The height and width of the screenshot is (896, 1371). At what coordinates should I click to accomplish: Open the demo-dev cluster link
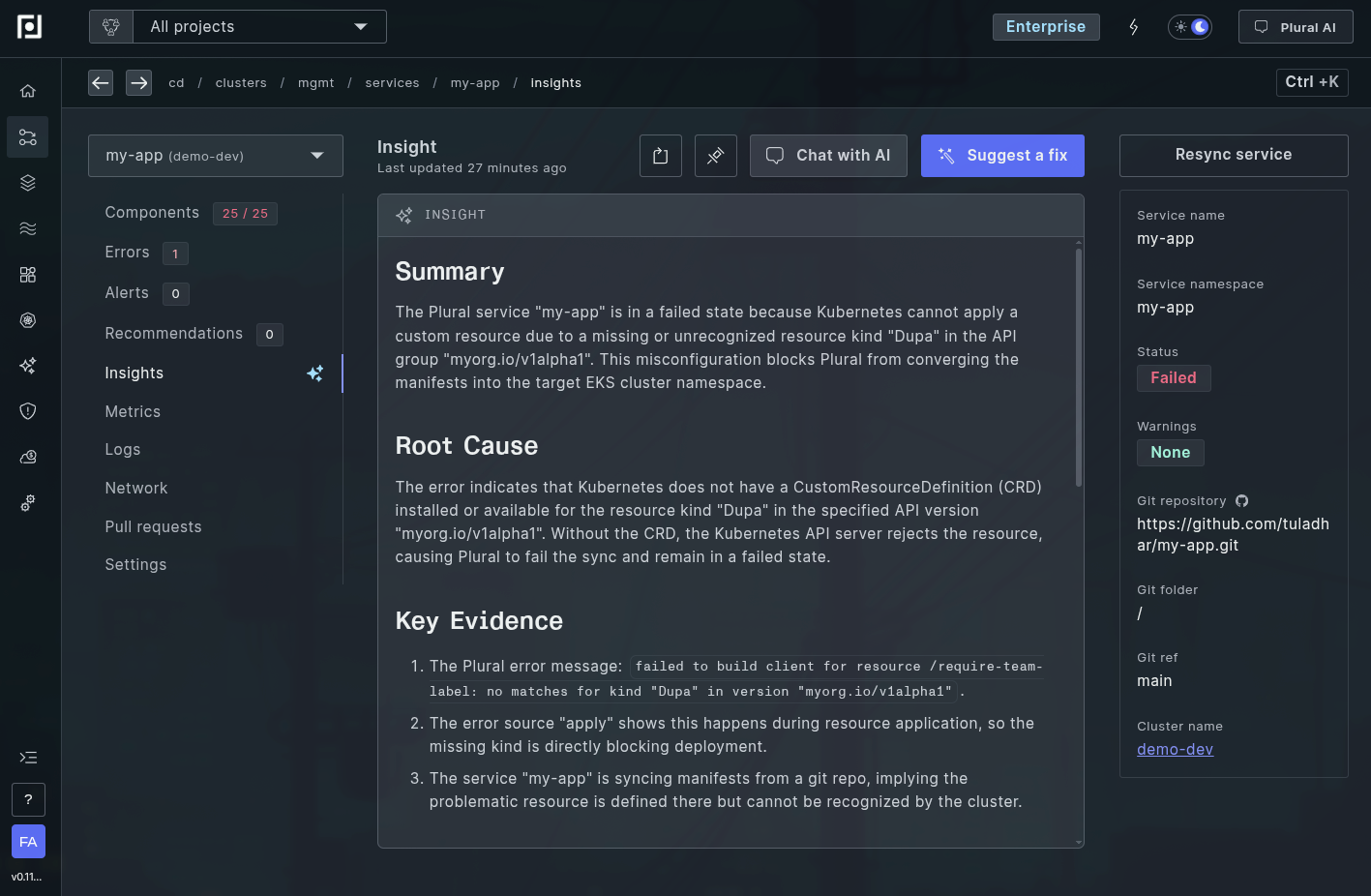click(x=1175, y=750)
